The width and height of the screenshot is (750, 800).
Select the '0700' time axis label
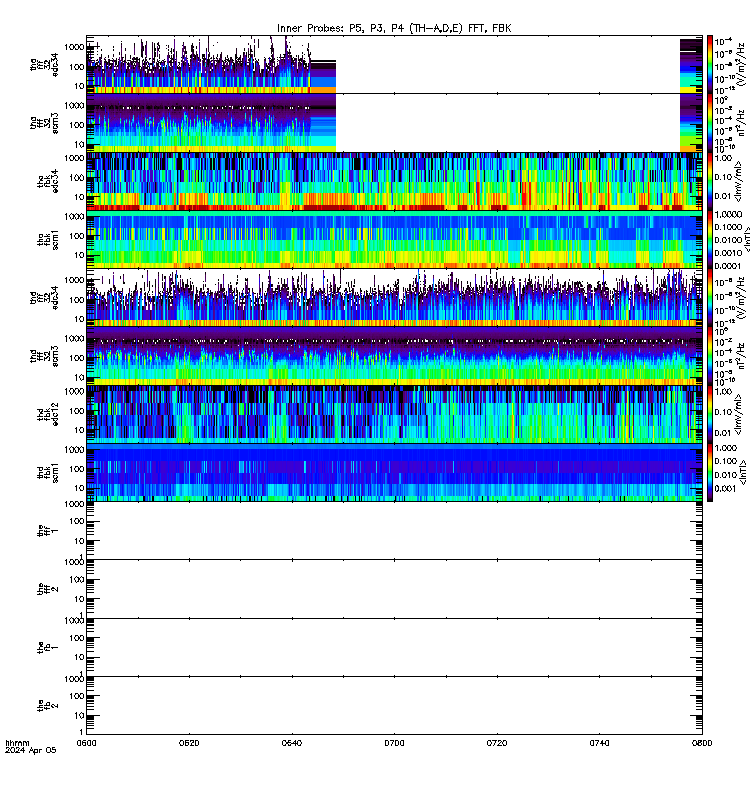(394, 743)
